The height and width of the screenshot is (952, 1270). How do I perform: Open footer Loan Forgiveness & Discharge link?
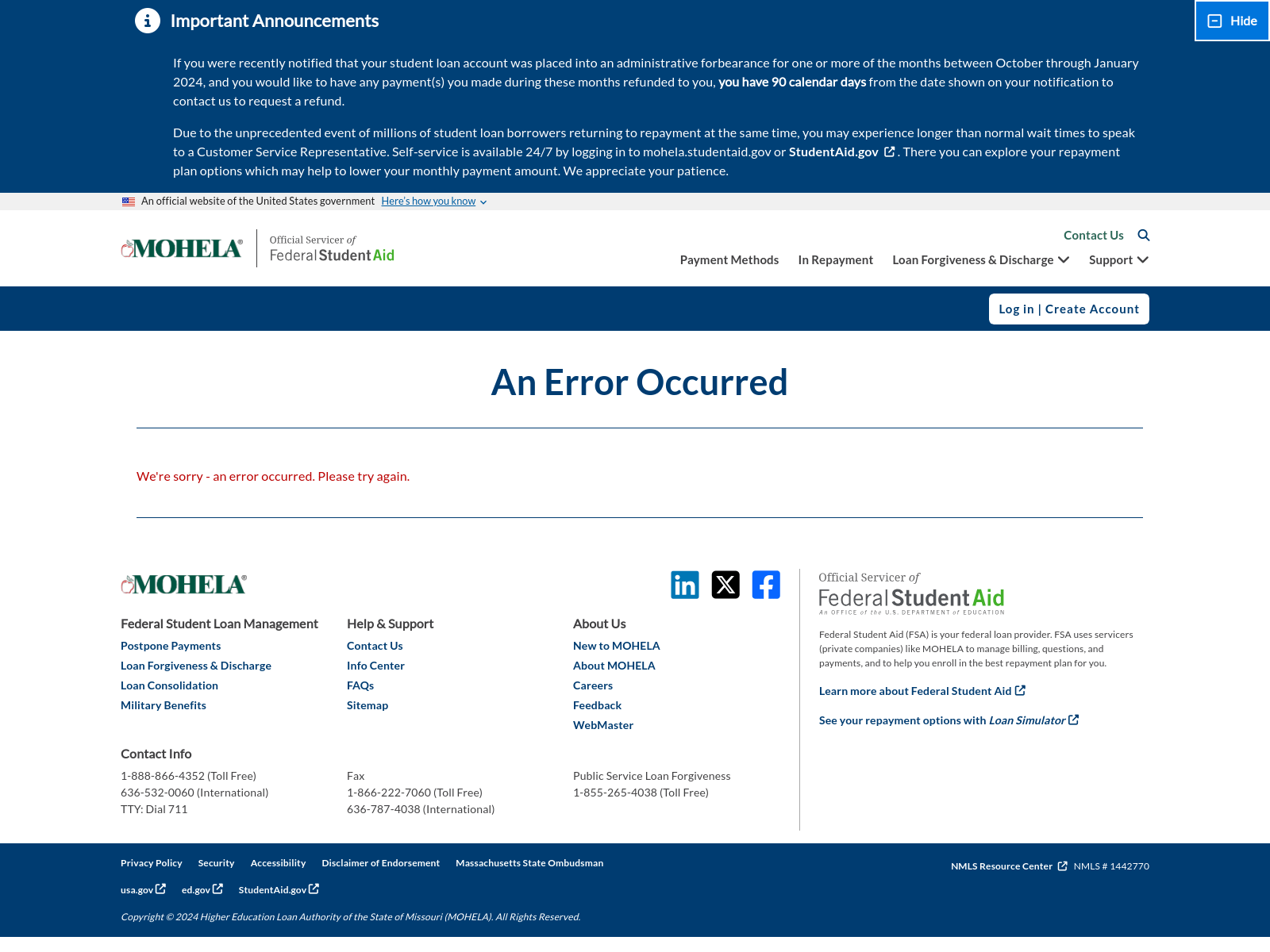tap(196, 666)
